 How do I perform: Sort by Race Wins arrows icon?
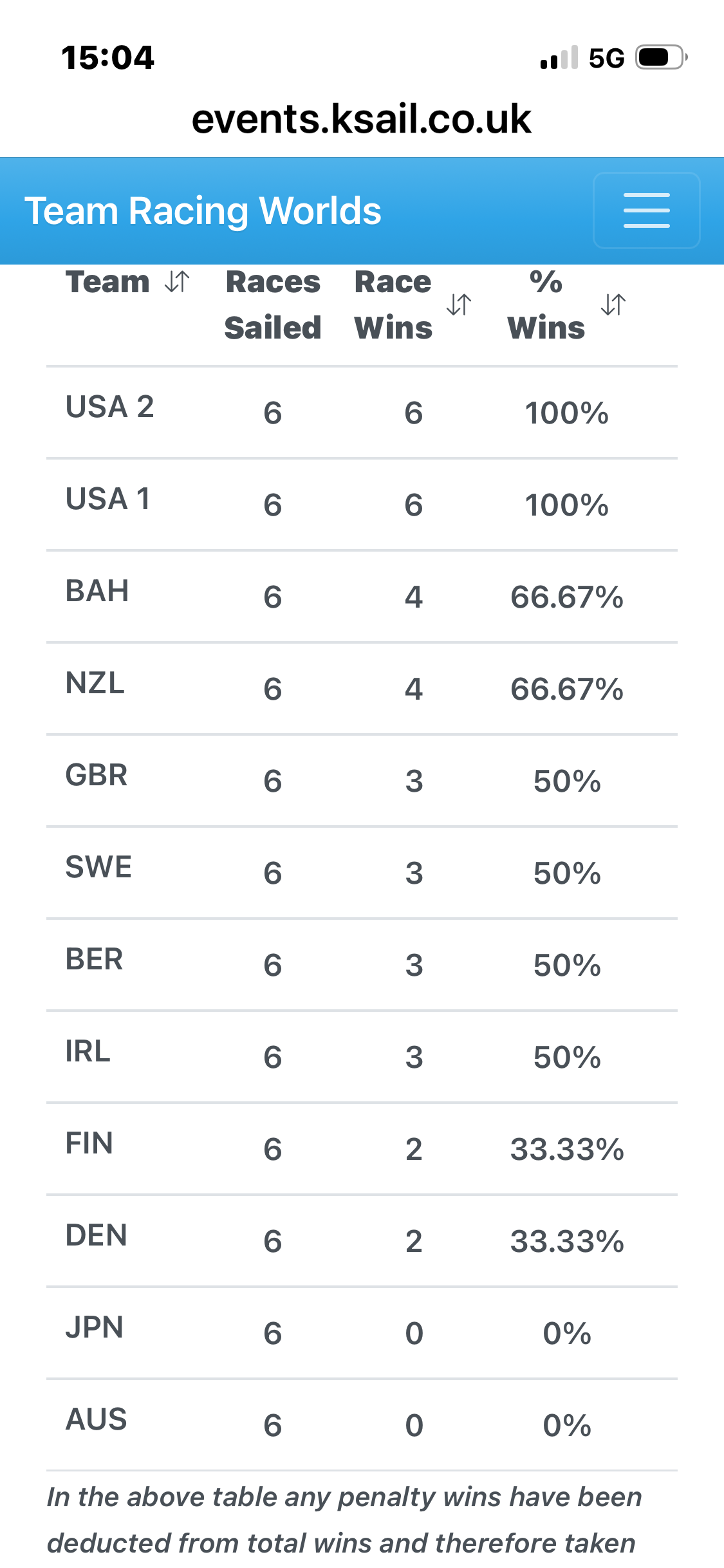pyautogui.click(x=459, y=304)
